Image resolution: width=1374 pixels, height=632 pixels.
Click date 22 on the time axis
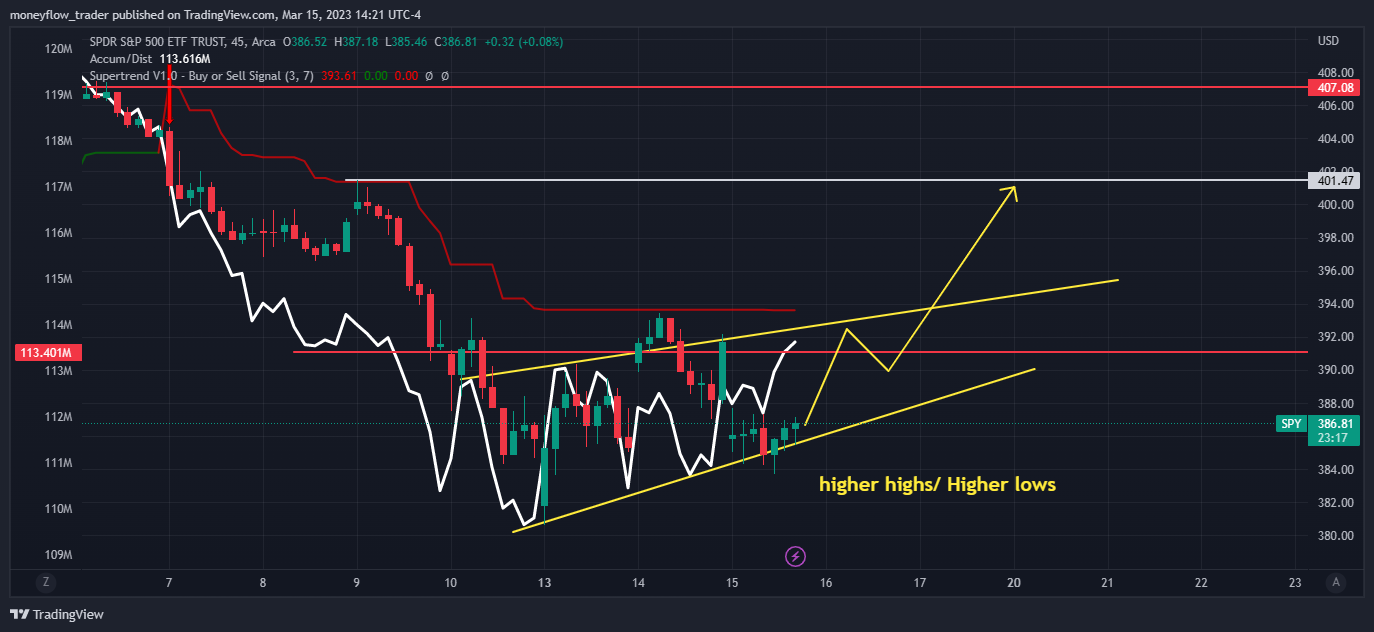point(1202,582)
